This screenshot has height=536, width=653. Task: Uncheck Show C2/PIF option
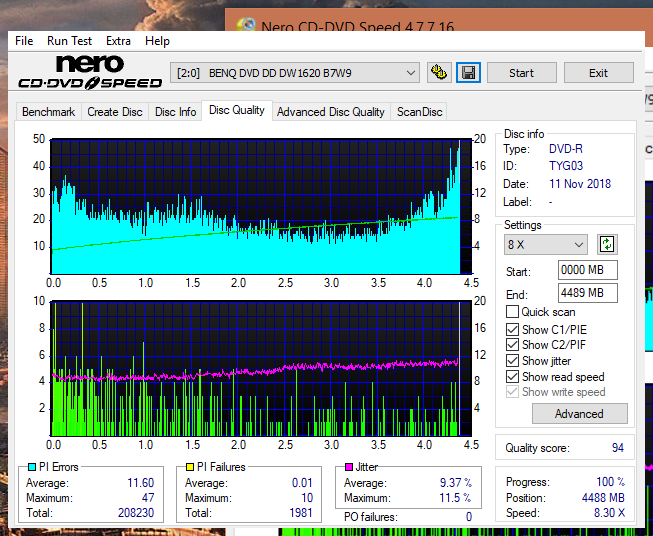512,345
